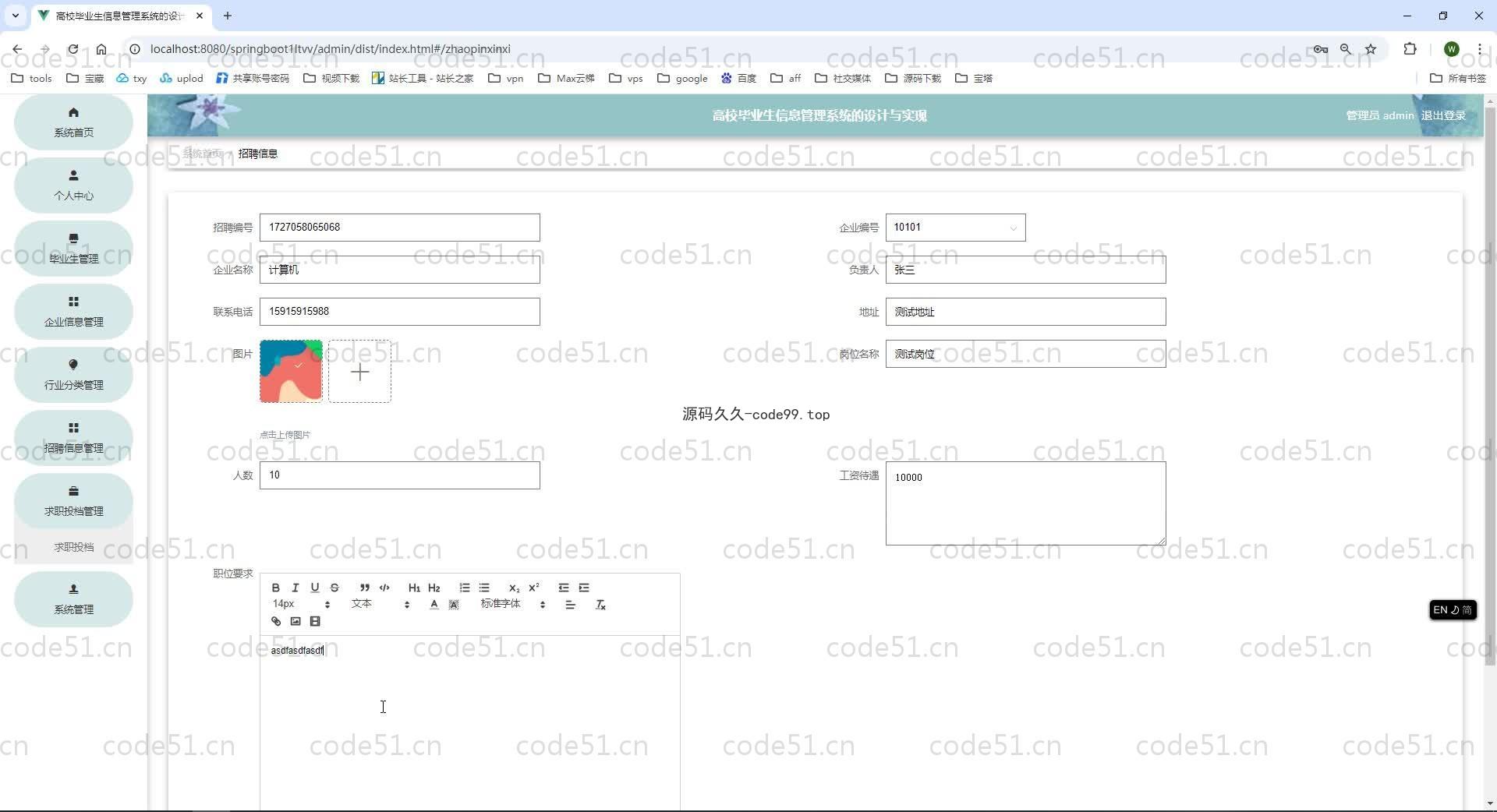
Task: Insert a blockquote in the editor
Action: [x=364, y=588]
